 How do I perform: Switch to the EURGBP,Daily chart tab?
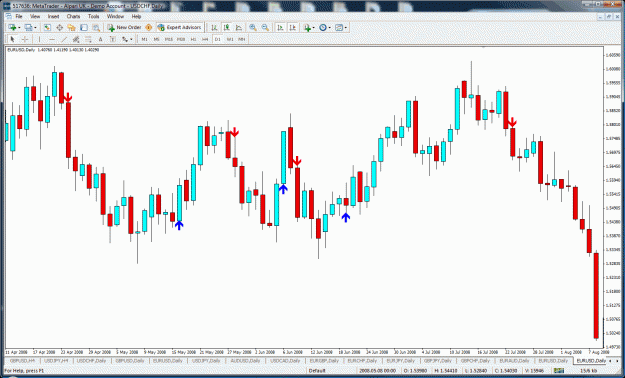(324, 361)
